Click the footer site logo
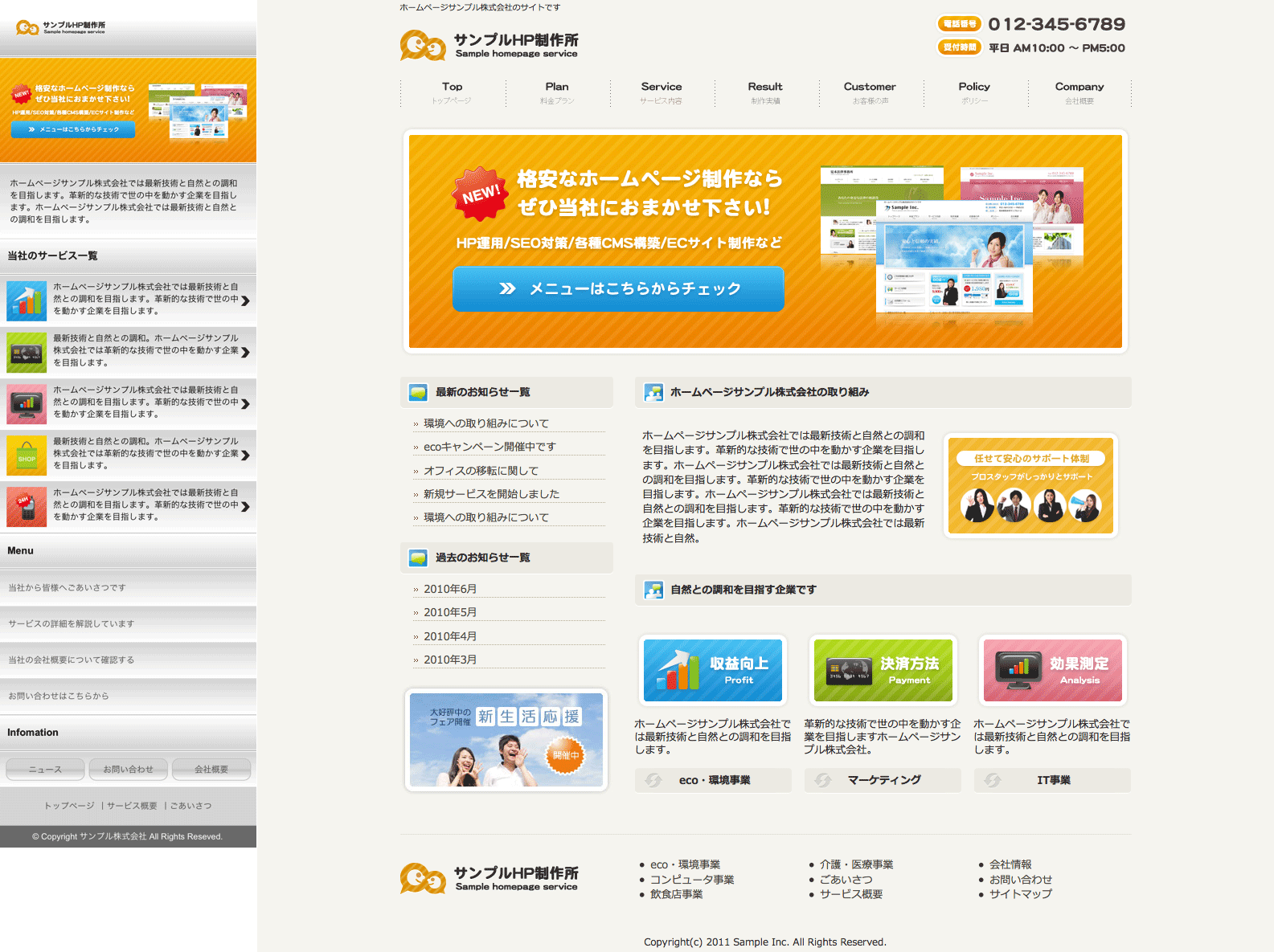 [x=489, y=878]
